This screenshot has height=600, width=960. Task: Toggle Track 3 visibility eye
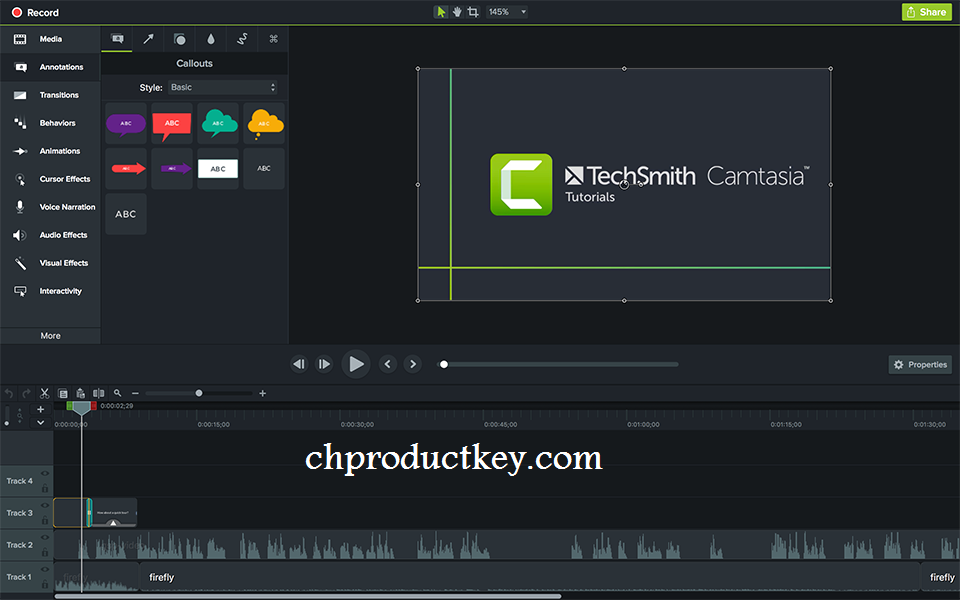[x=45, y=505]
